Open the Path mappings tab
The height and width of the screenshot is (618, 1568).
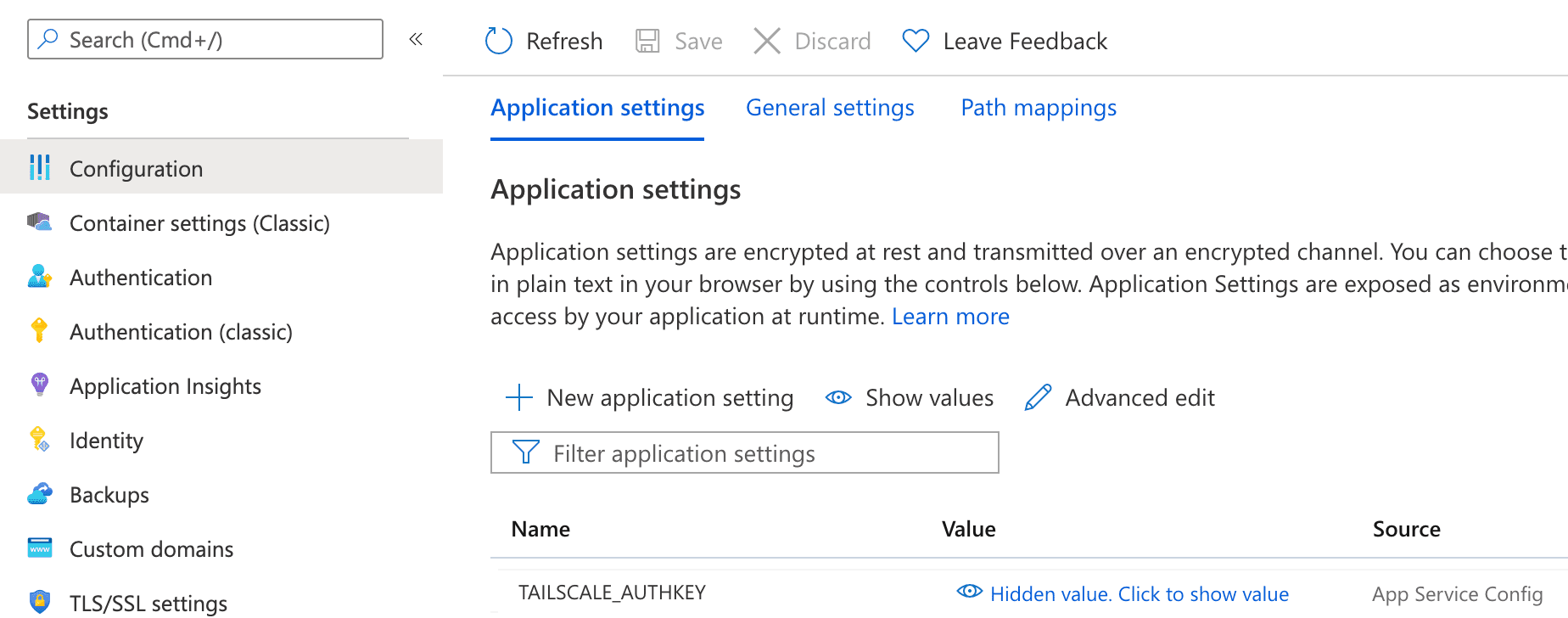[x=1038, y=107]
